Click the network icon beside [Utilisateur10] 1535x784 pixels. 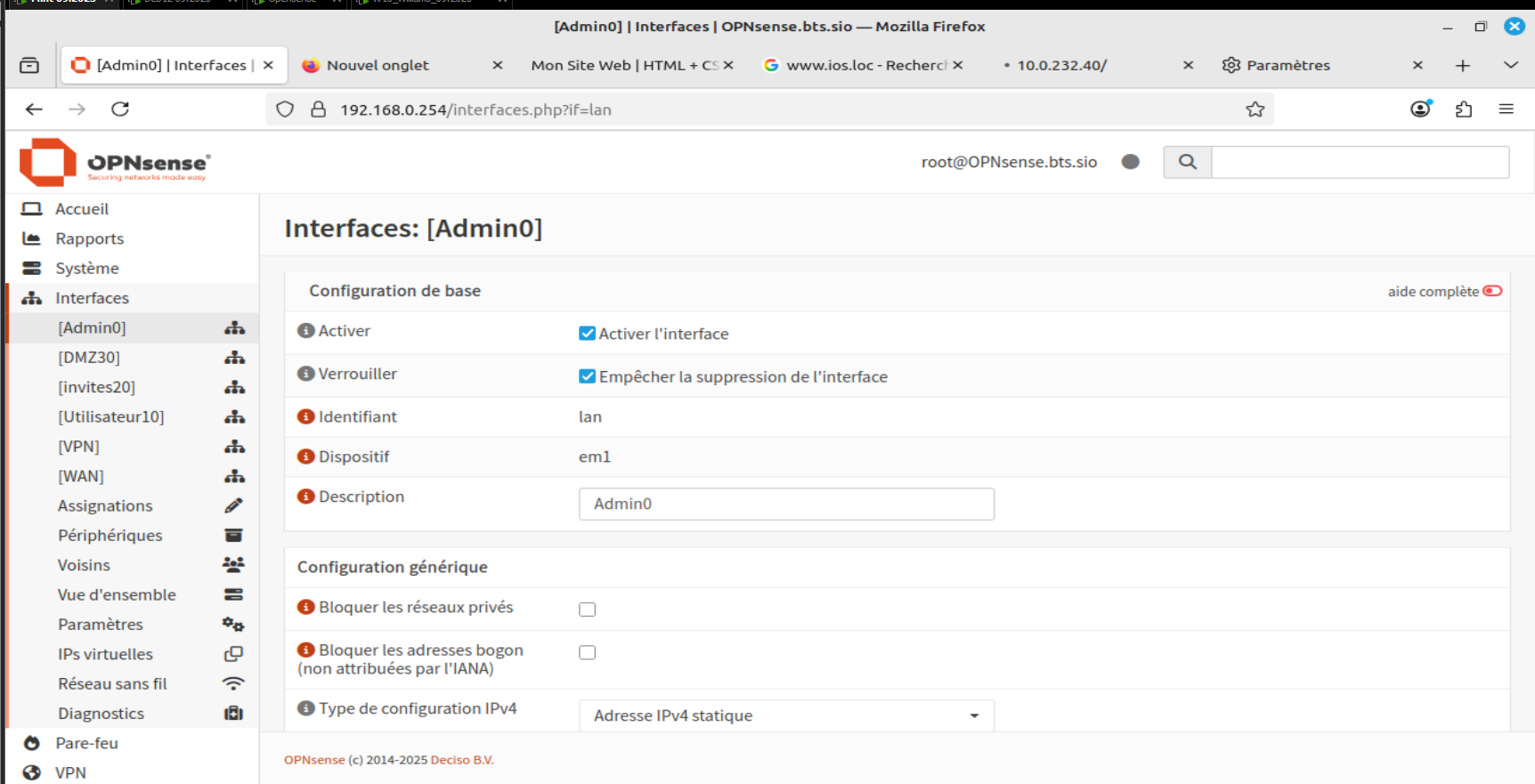point(234,416)
